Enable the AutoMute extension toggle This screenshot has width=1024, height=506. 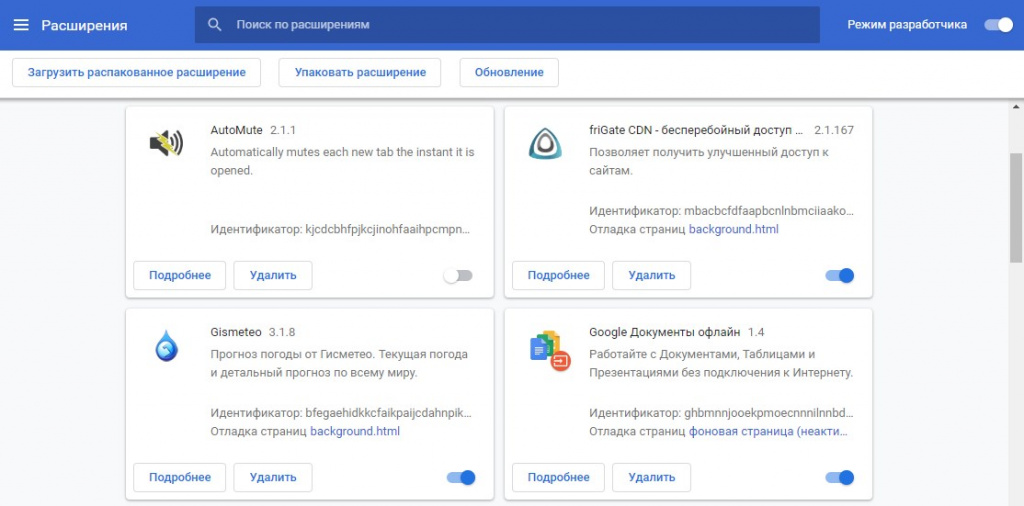[458, 275]
